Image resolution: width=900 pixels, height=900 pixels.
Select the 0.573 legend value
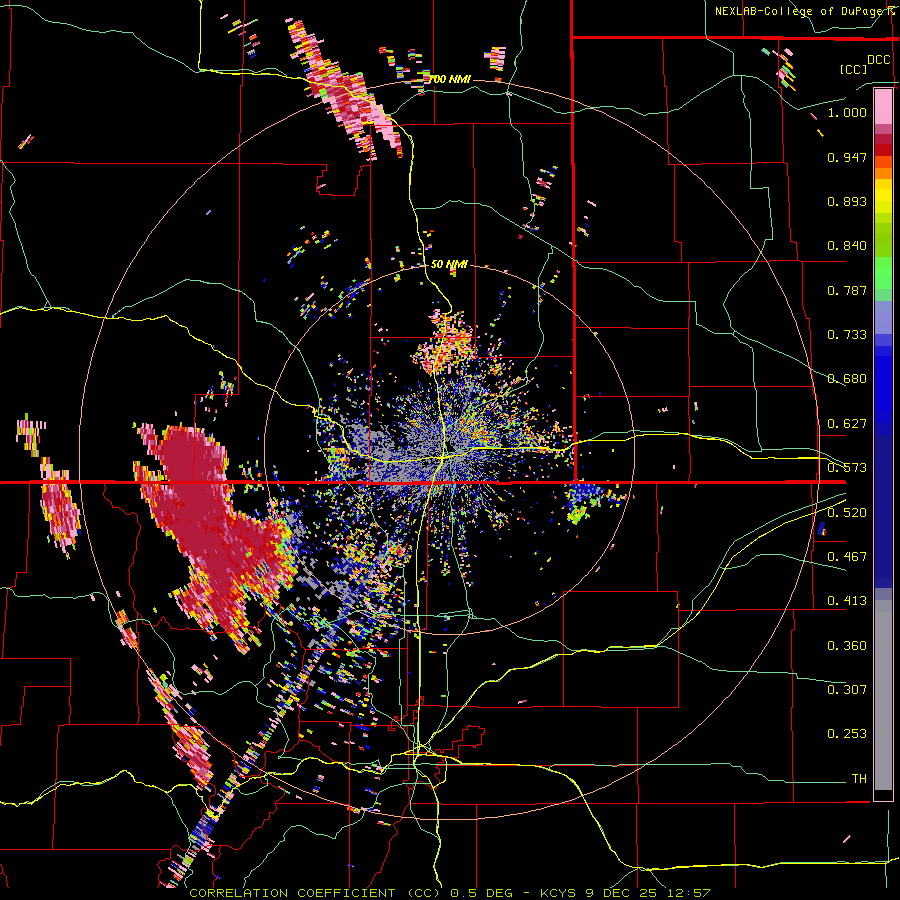click(847, 468)
